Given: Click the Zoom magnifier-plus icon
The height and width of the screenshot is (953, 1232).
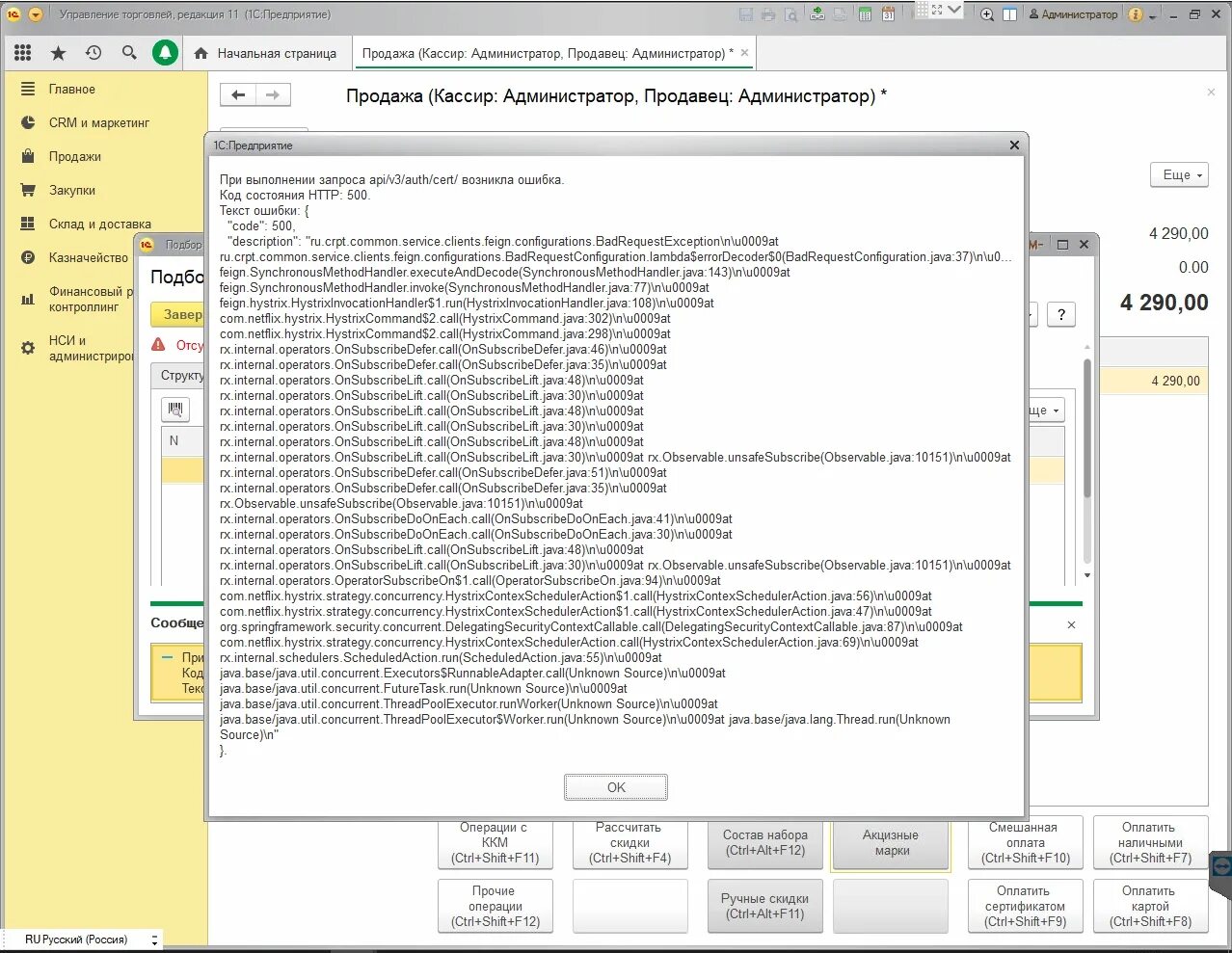Looking at the screenshot, I should (987, 14).
